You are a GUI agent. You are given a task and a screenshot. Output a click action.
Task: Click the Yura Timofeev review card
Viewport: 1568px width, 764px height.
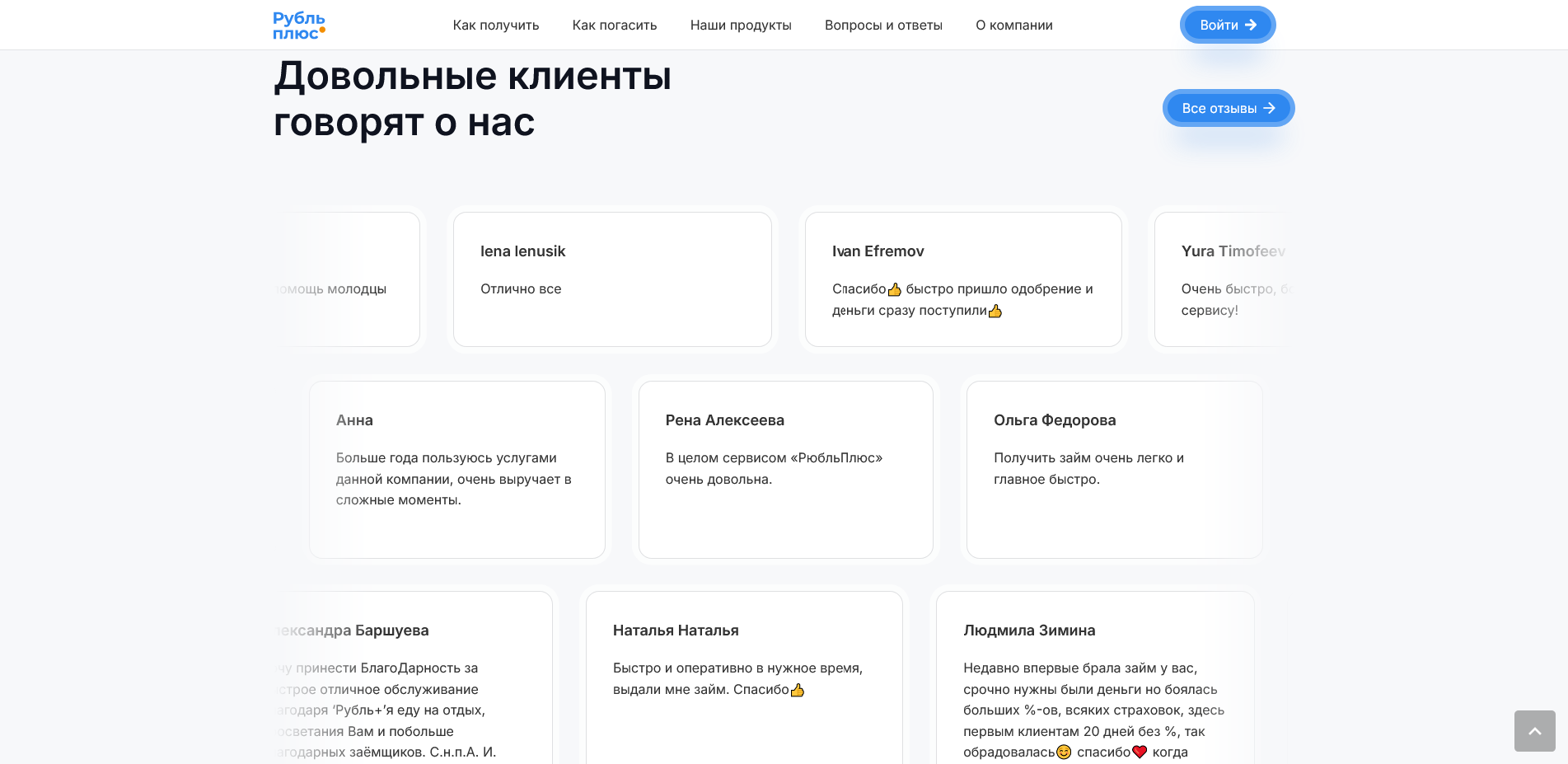1219,279
